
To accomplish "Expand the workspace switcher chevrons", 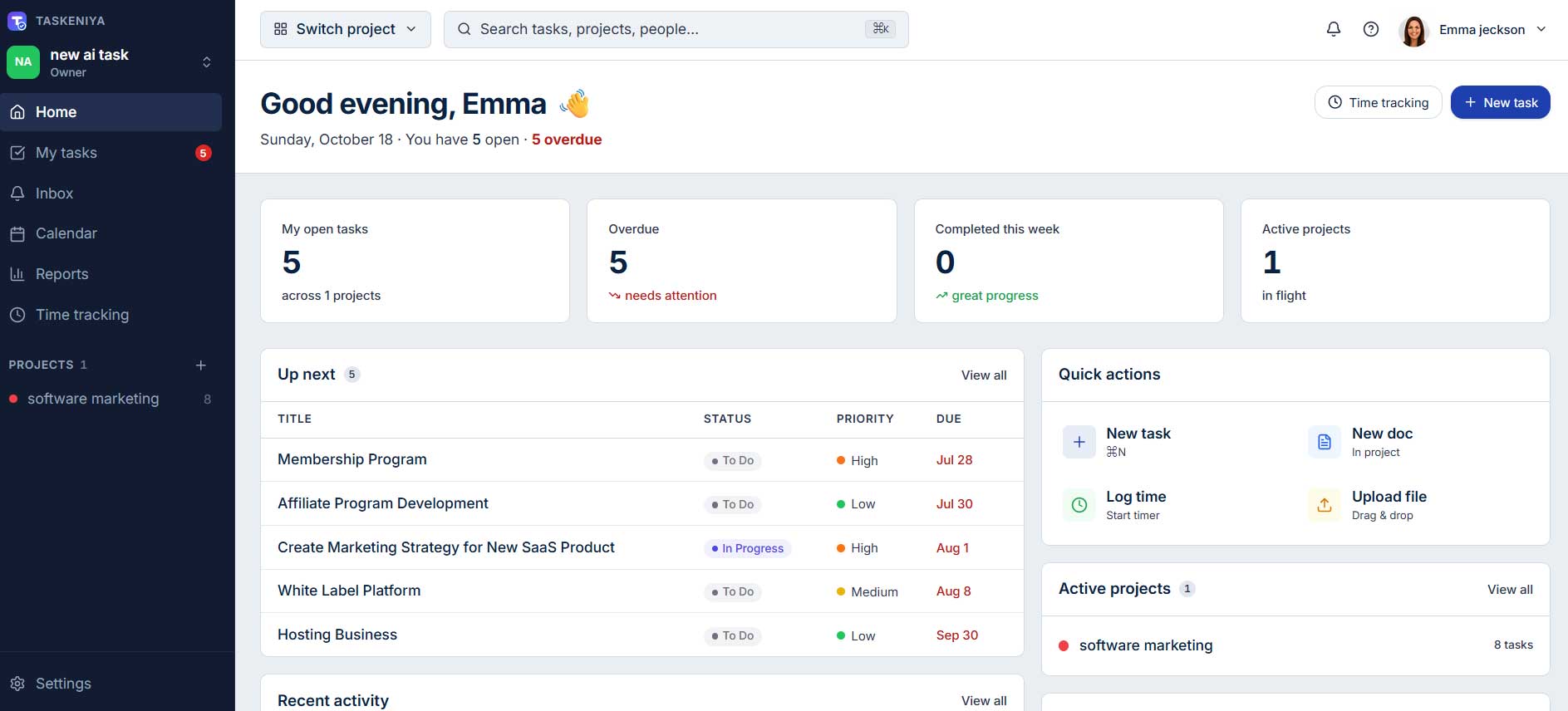I will [207, 62].
